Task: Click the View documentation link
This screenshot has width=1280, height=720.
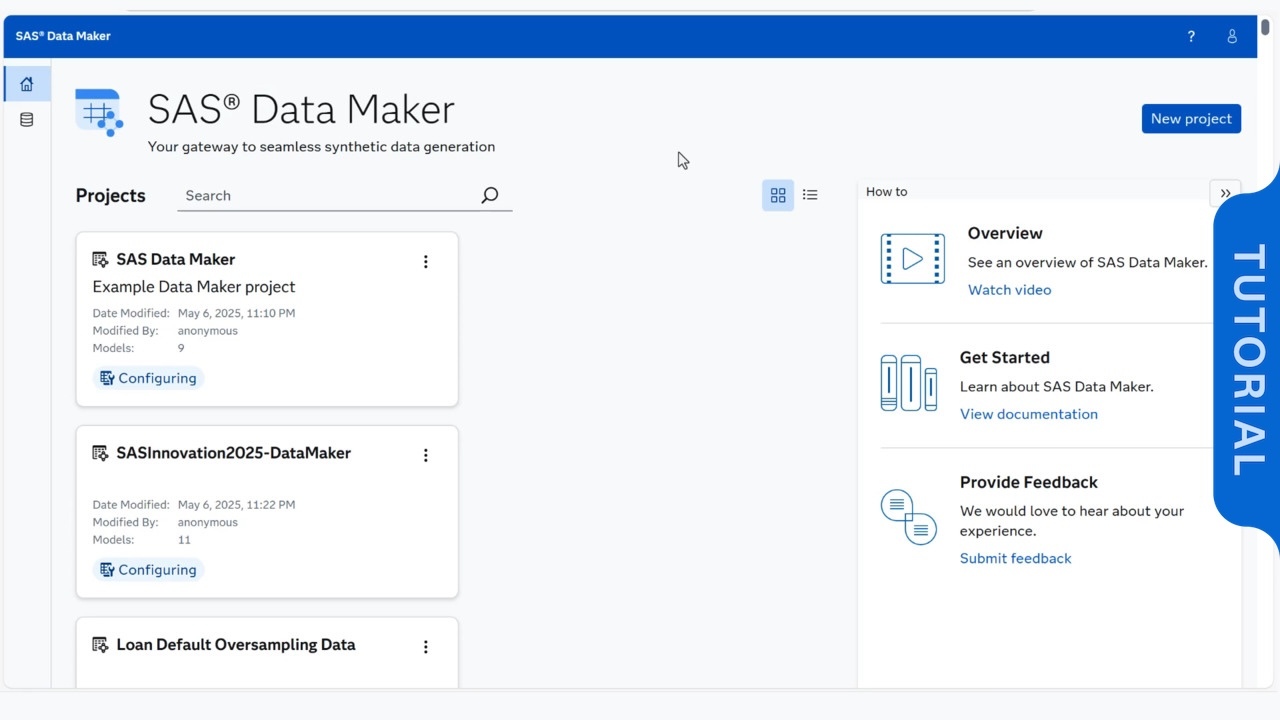Action: tap(1028, 414)
